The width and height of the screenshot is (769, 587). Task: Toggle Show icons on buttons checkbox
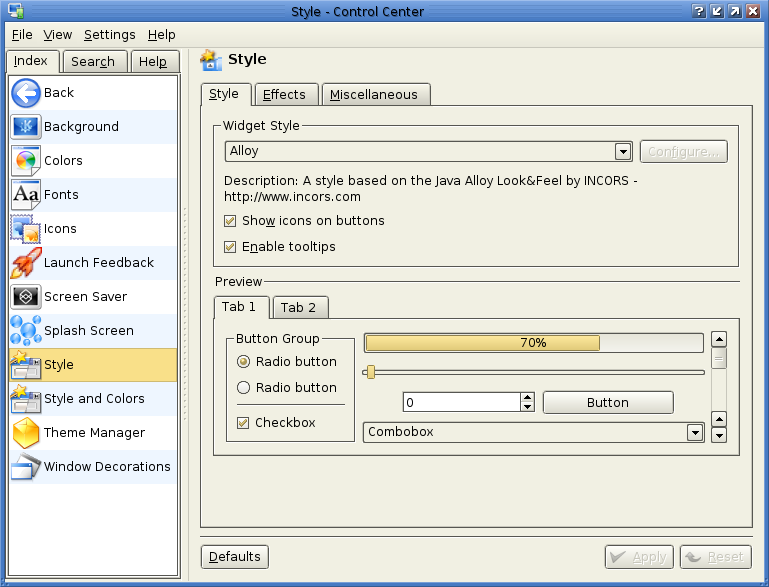pyautogui.click(x=230, y=221)
